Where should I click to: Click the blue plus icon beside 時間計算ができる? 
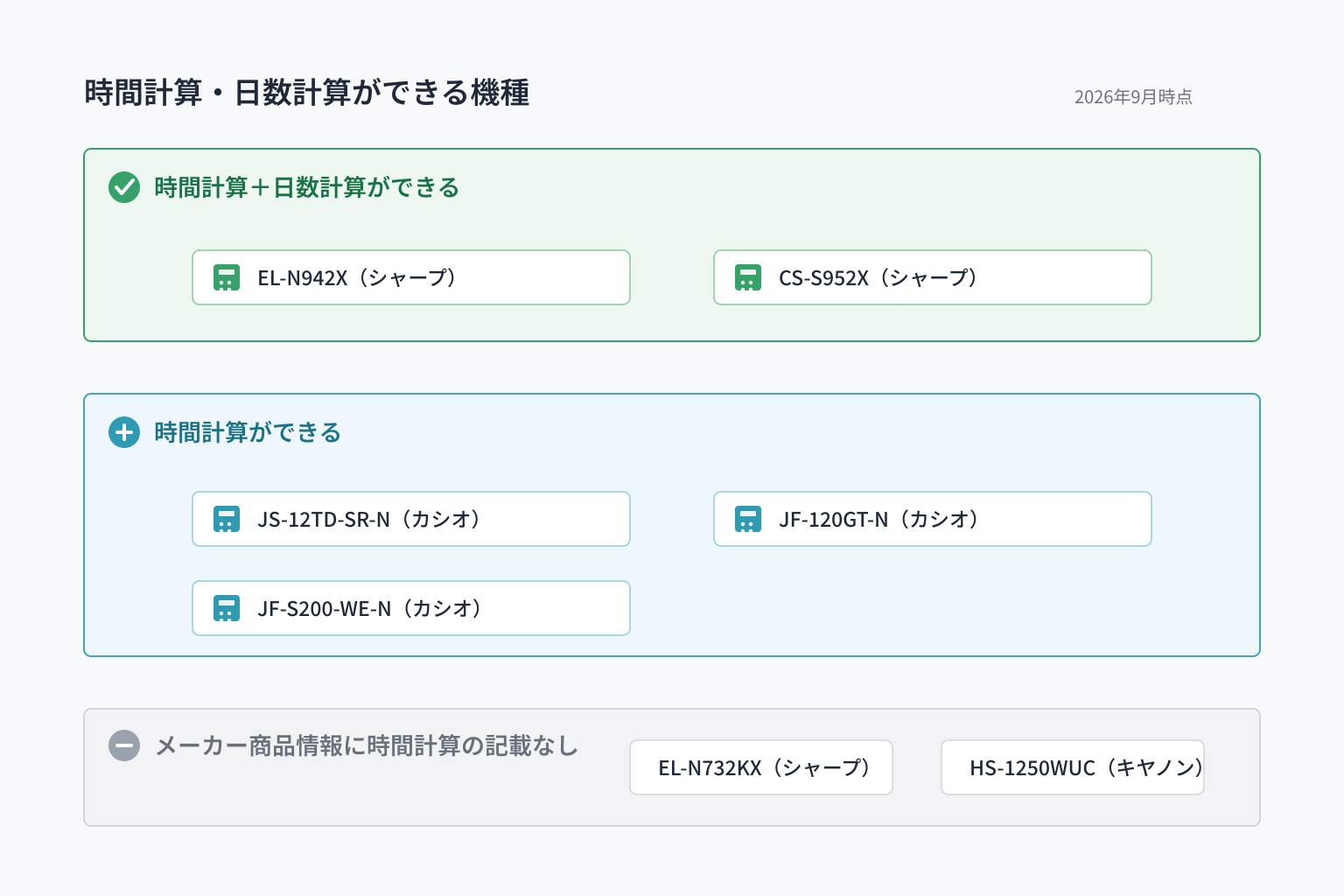124,432
